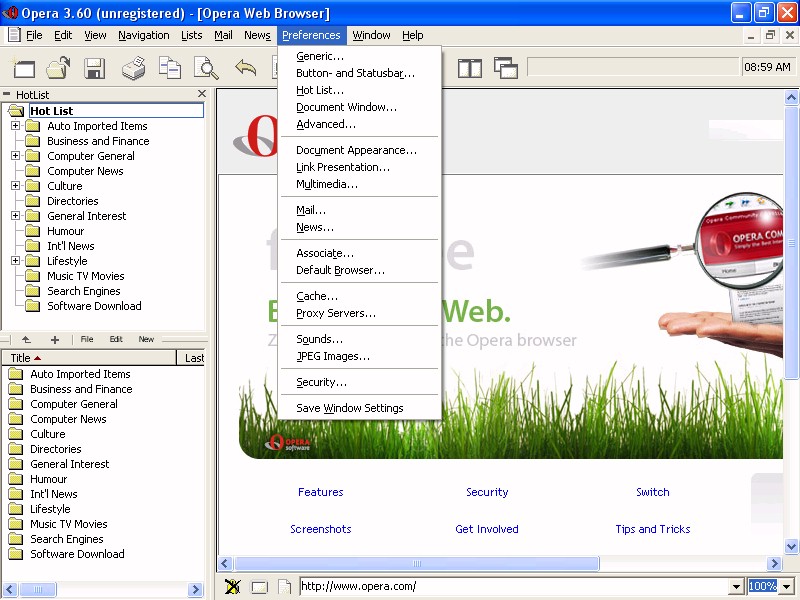Click the Print toolbar icon

(134, 68)
